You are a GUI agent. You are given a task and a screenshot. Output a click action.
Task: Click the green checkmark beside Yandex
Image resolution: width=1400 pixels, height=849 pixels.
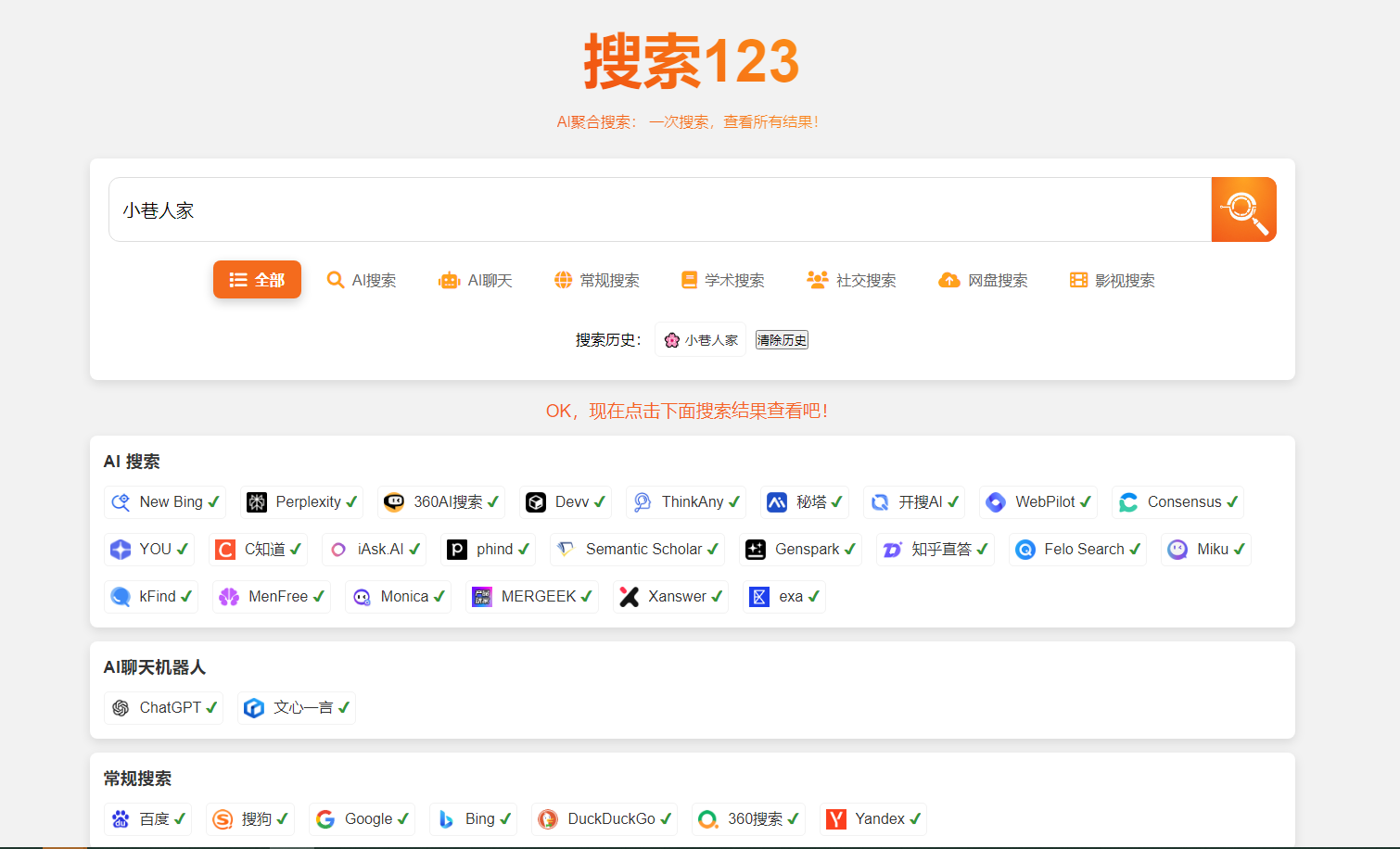pyautogui.click(x=915, y=818)
